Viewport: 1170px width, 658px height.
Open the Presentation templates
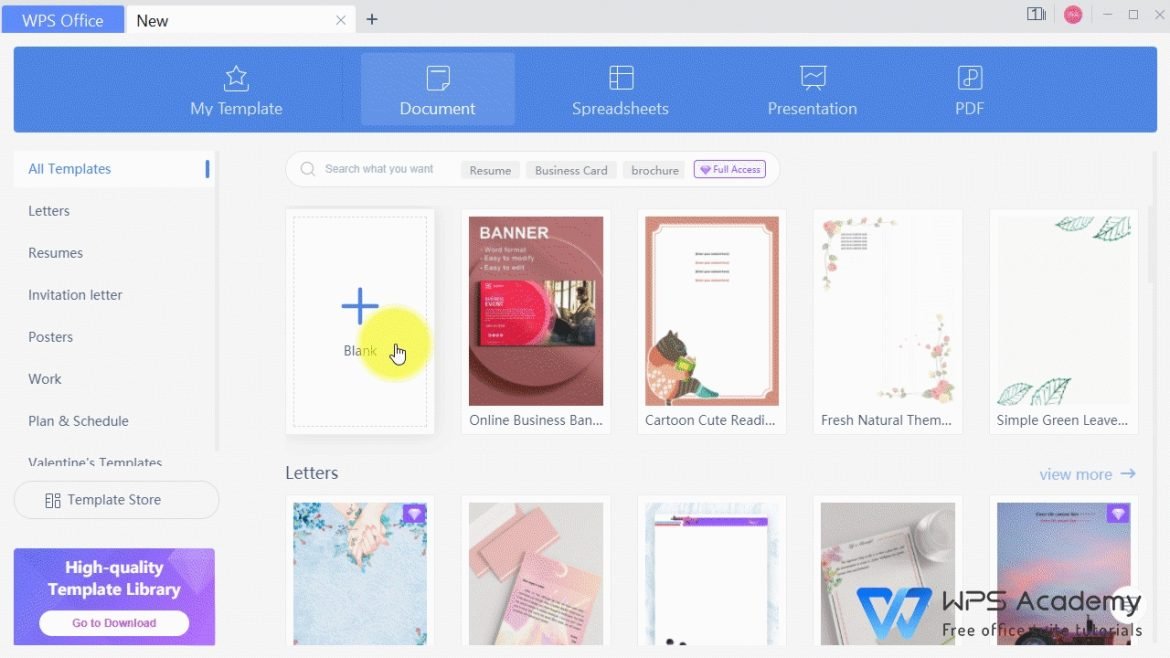812,89
